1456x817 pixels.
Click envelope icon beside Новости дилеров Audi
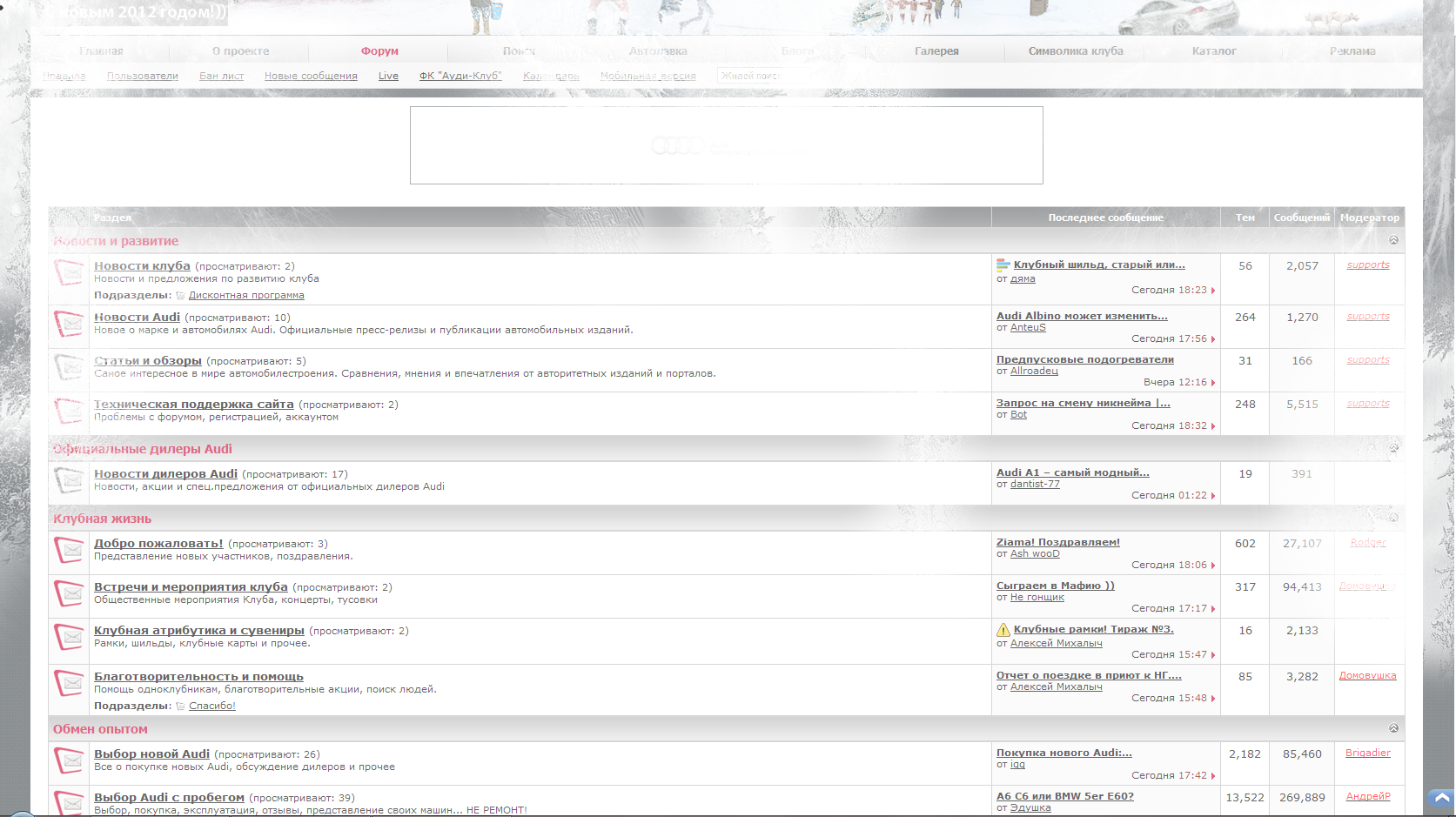tap(69, 481)
